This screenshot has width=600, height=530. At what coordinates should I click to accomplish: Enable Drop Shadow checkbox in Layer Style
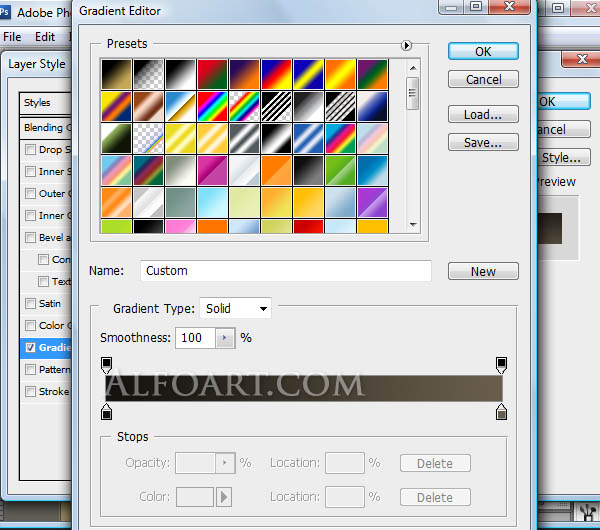pyautogui.click(x=30, y=149)
